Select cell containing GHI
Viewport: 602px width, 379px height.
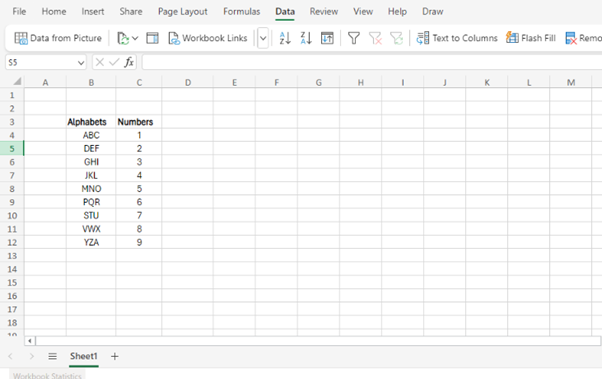91,162
